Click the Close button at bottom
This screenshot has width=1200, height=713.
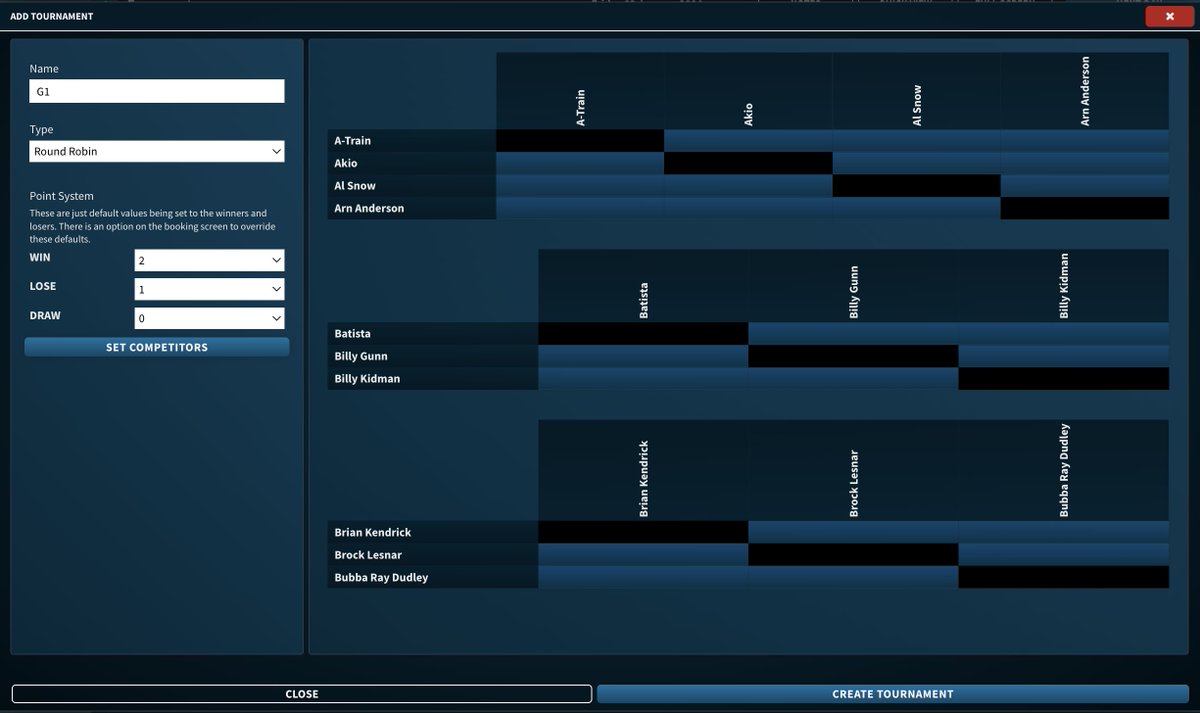pos(302,694)
